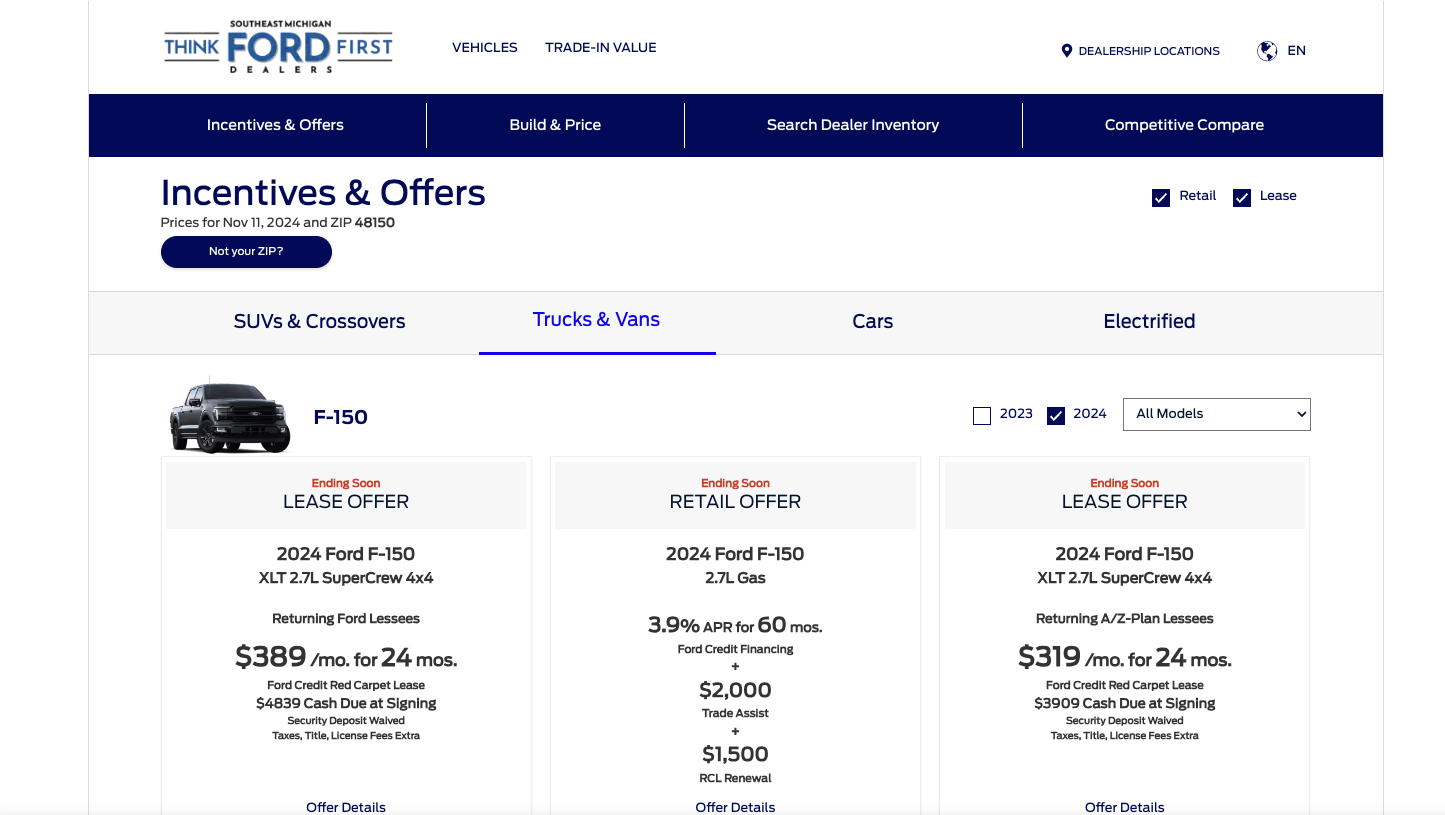Switch to Electrified tab
The image size is (1445, 815).
click(x=1149, y=322)
